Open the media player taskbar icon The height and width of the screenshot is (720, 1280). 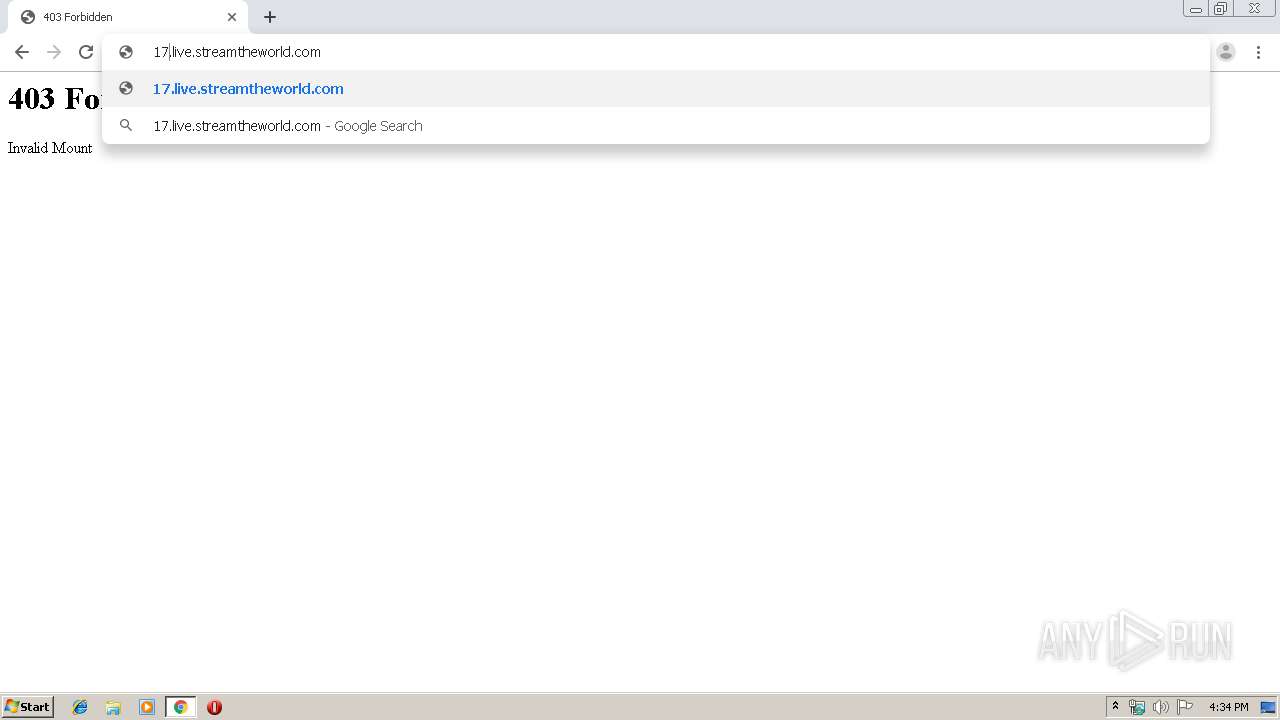pyautogui.click(x=147, y=707)
